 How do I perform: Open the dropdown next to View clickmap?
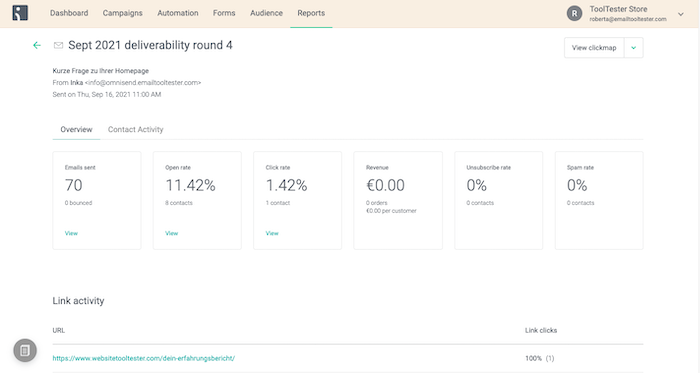click(633, 48)
